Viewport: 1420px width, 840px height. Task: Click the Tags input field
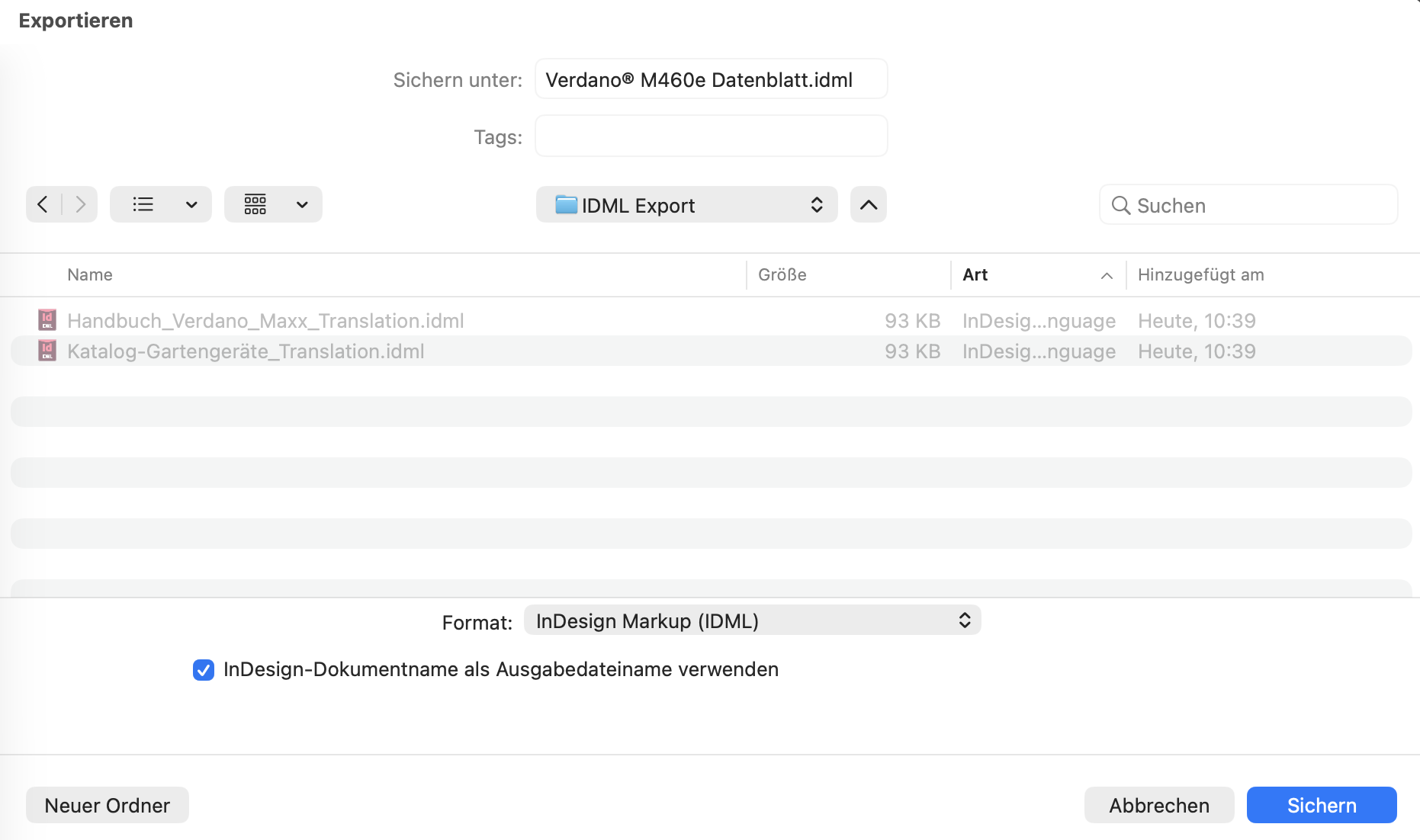point(711,136)
